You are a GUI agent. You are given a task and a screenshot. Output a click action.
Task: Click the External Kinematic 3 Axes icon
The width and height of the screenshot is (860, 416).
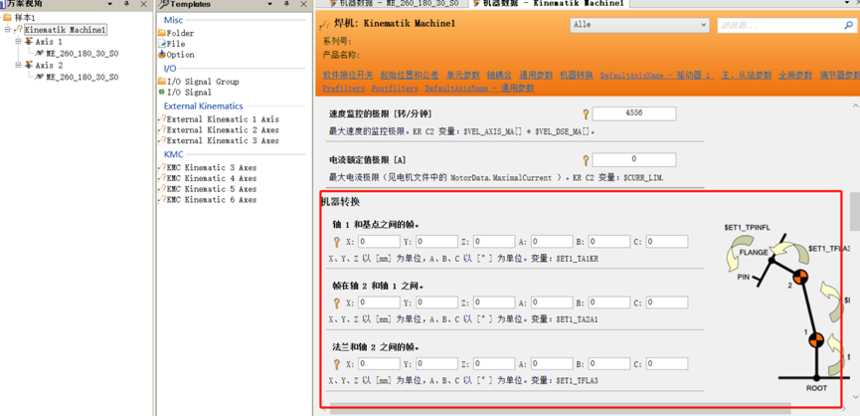click(x=162, y=140)
